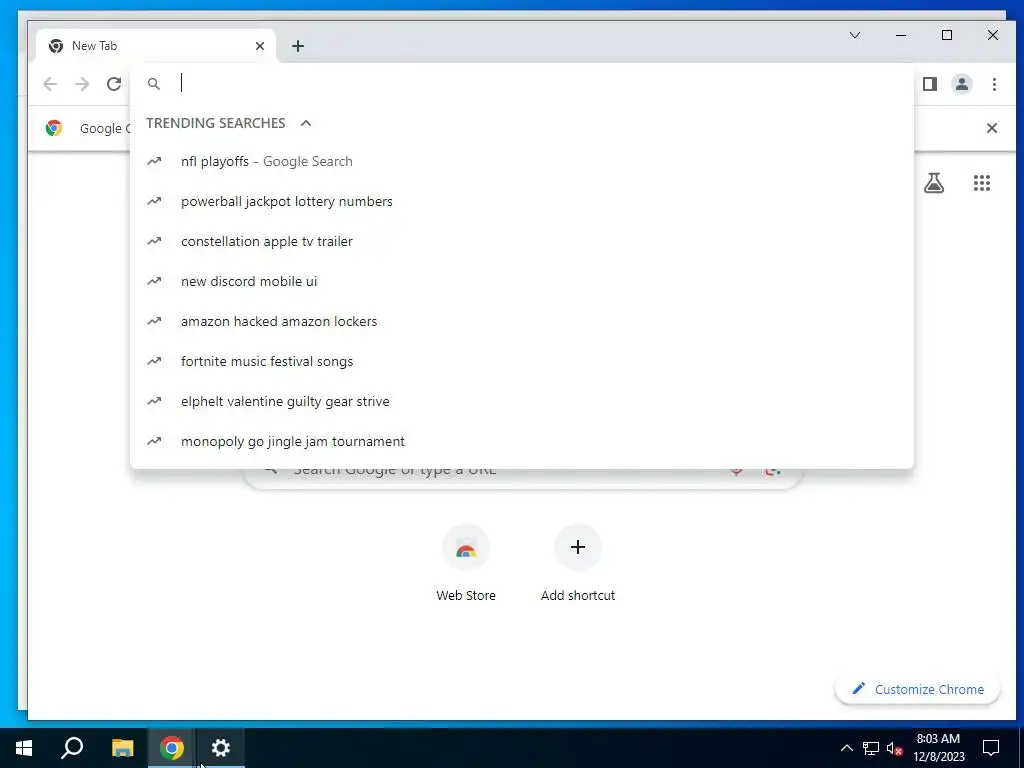Choose new discord mobile ui suggestion
This screenshot has height=768, width=1024.
(522, 281)
